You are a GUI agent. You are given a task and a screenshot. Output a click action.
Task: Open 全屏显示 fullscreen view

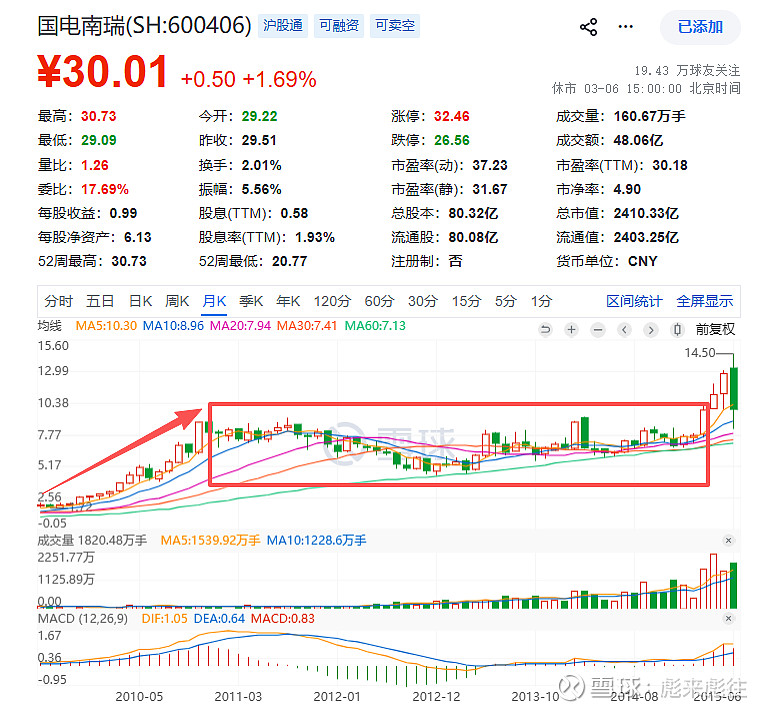coord(705,301)
